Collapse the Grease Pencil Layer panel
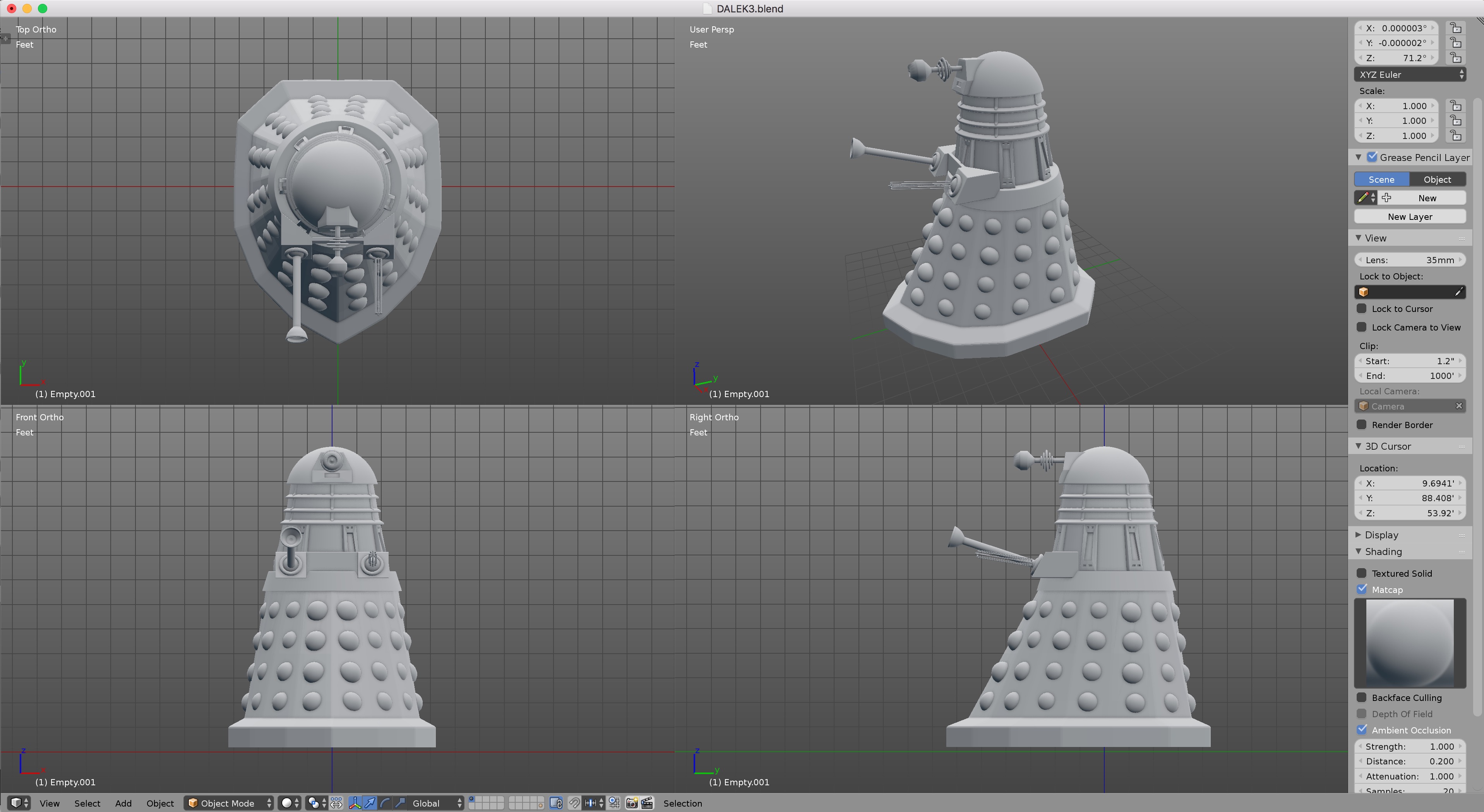 point(1359,157)
